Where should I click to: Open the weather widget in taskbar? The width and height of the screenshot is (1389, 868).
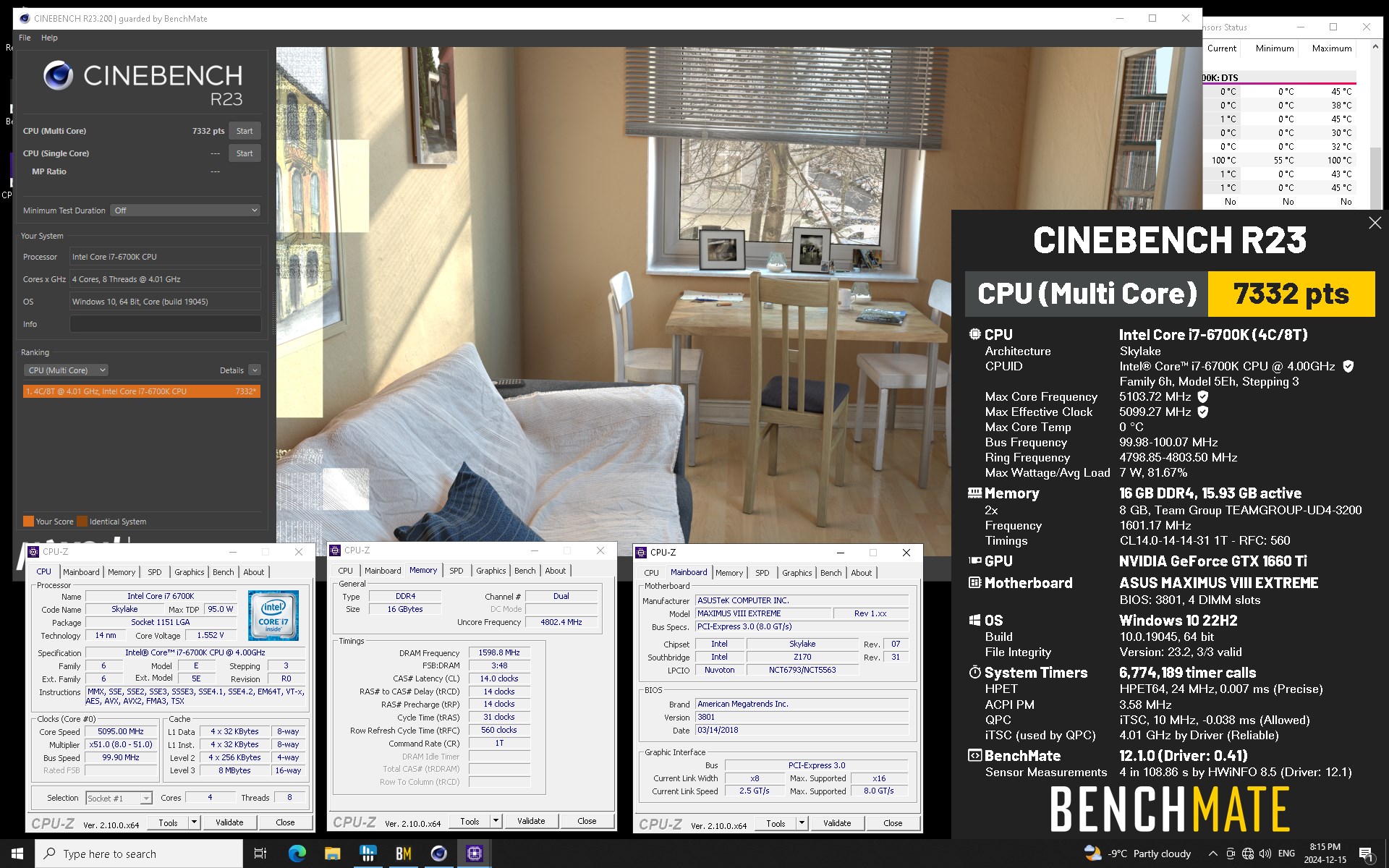pyautogui.click(x=1137, y=854)
